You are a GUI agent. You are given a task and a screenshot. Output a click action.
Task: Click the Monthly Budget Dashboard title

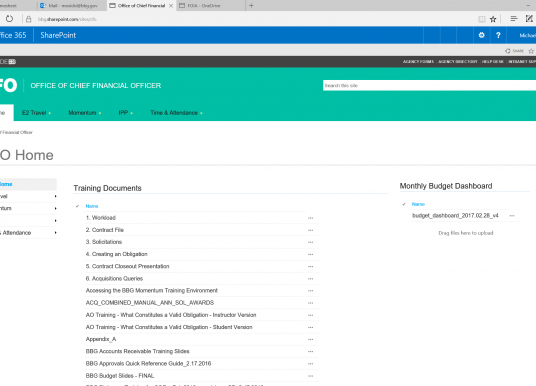[446, 186]
